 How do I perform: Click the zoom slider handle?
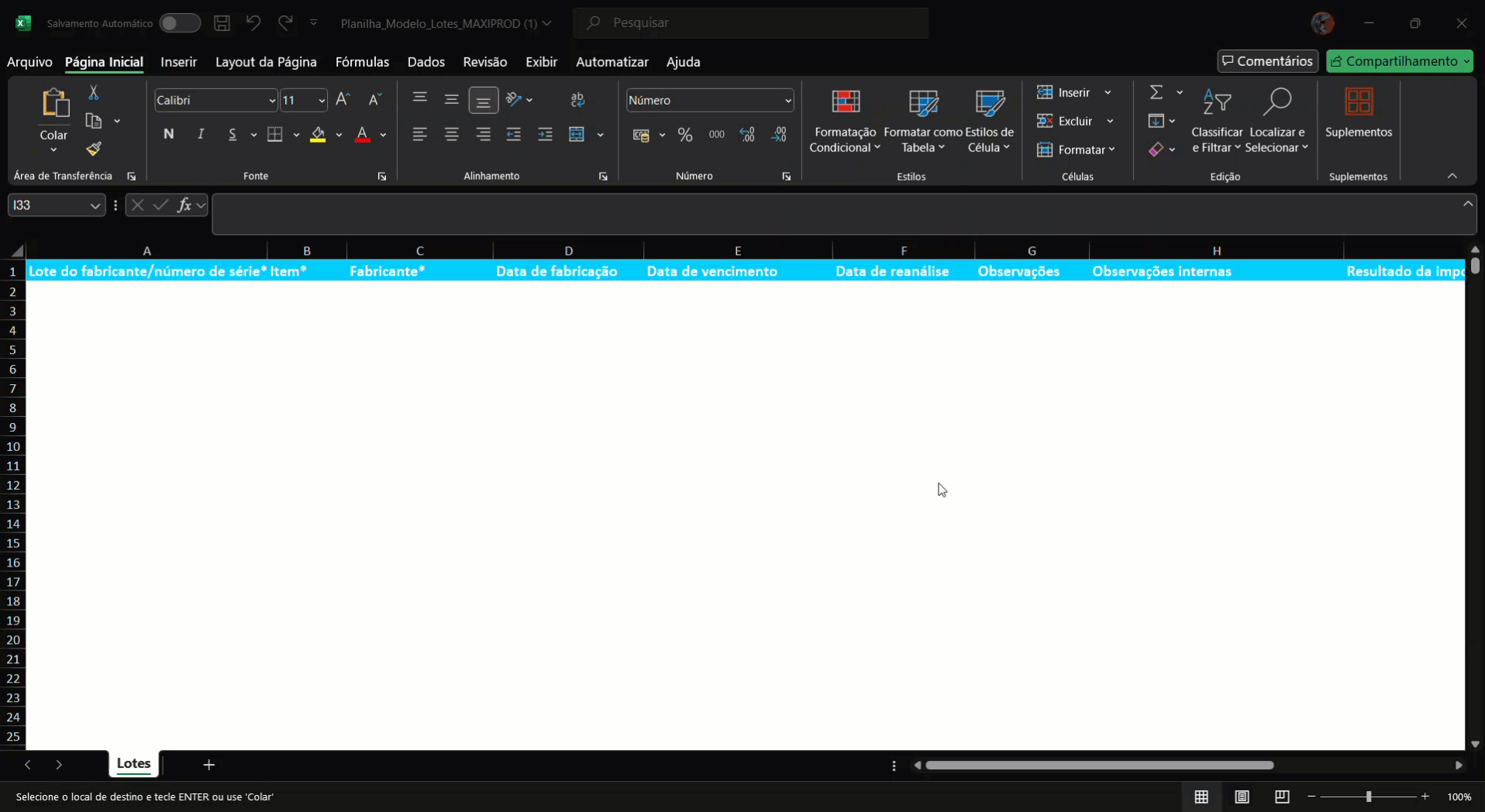point(1369,797)
